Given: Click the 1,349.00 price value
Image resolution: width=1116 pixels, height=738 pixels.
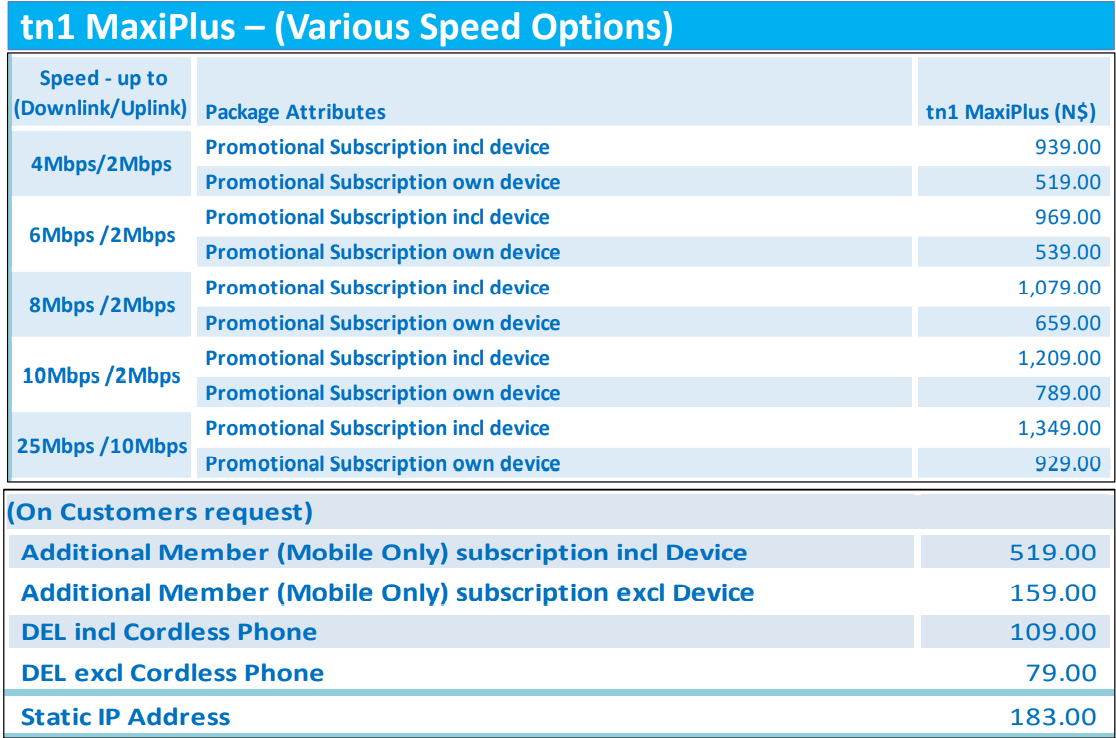Looking at the screenshot, I should pyautogui.click(x=1059, y=428).
